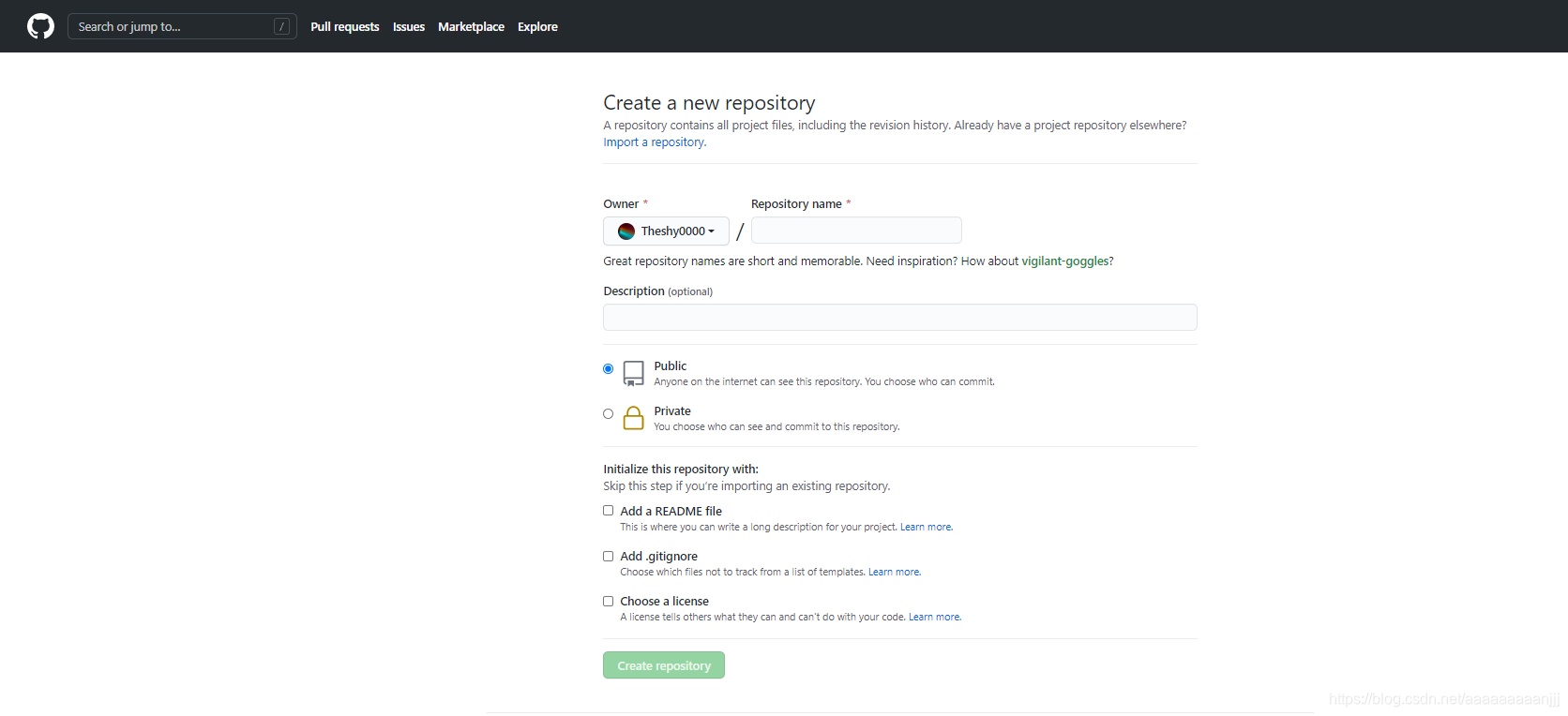This screenshot has width=1568, height=716.
Task: Click the Theshy0000 avatar icon
Action: 626,231
